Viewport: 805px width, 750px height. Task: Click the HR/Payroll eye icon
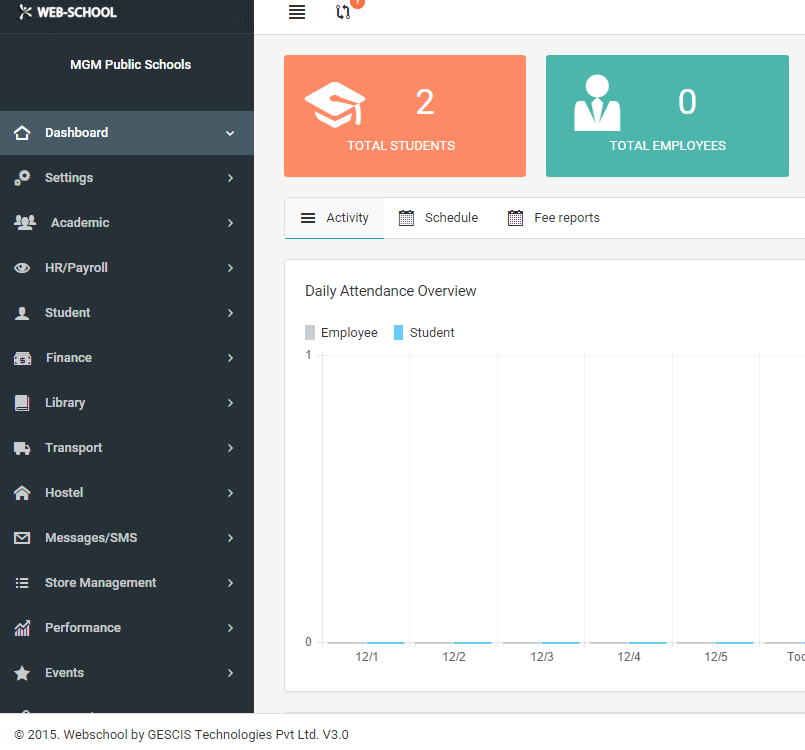[x=22, y=268]
